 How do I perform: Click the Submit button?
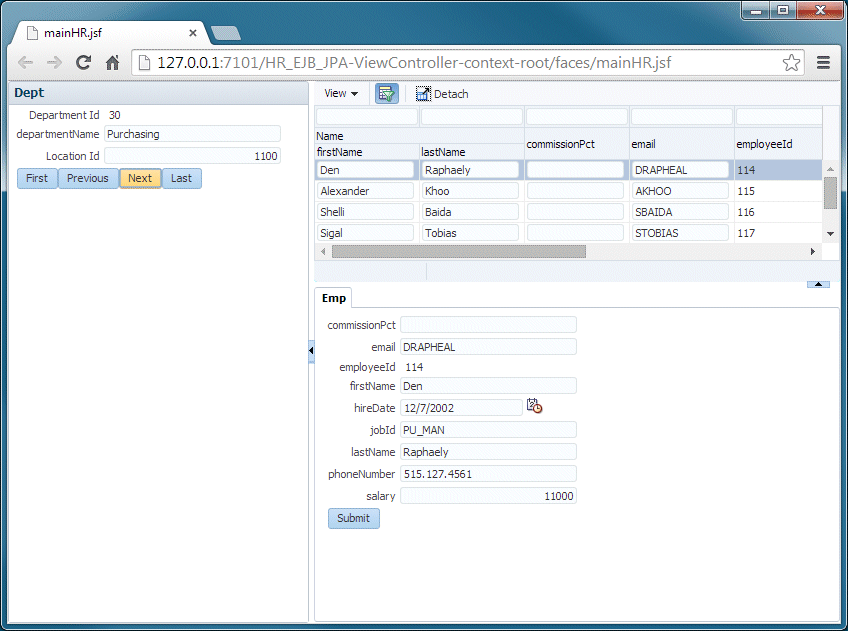pyautogui.click(x=354, y=518)
